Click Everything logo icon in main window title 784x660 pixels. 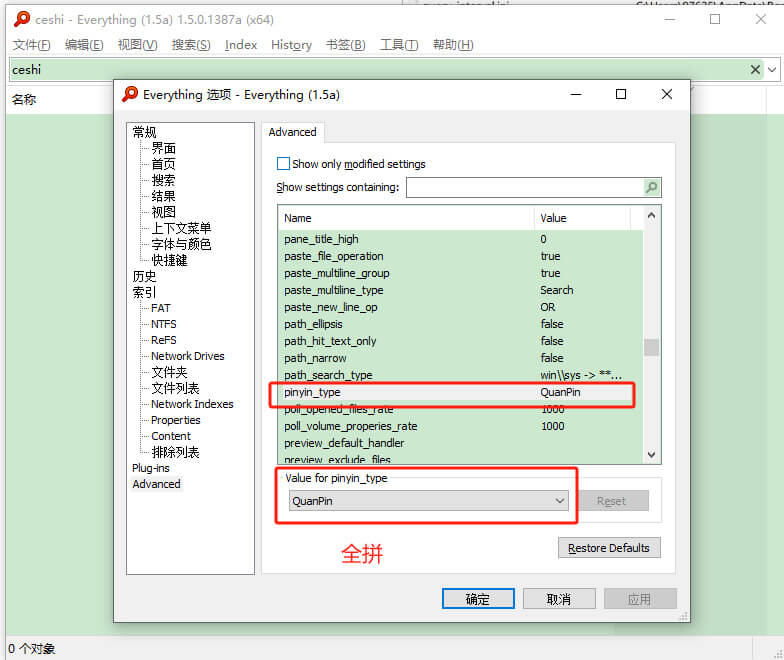[x=22, y=19]
